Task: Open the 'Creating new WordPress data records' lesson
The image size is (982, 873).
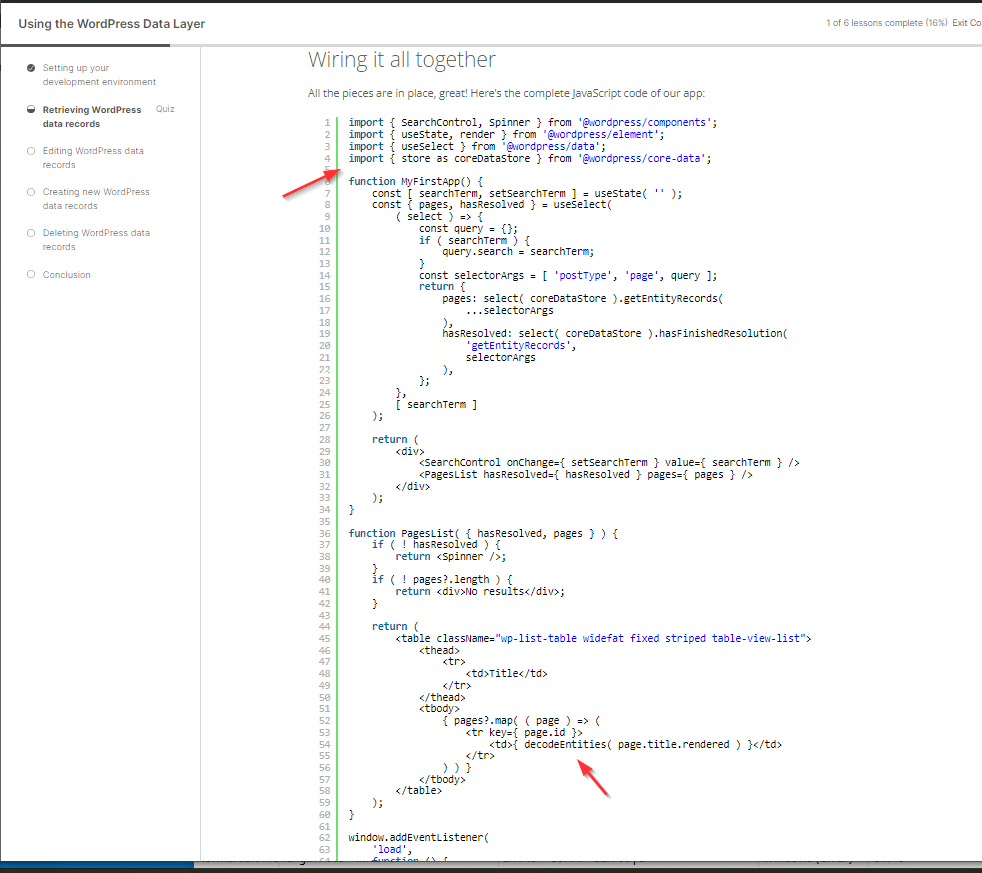Action: click(x=96, y=199)
